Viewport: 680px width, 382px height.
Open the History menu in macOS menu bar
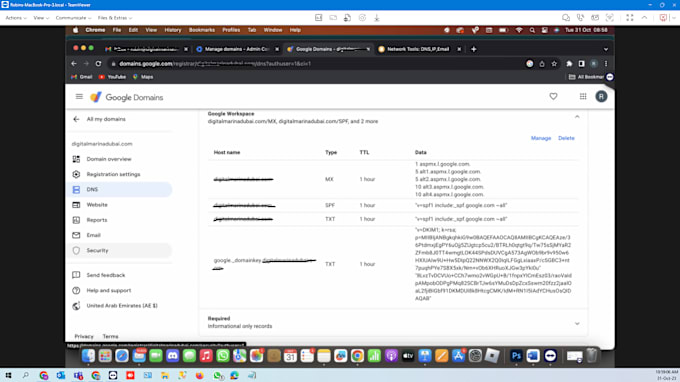[x=173, y=30]
